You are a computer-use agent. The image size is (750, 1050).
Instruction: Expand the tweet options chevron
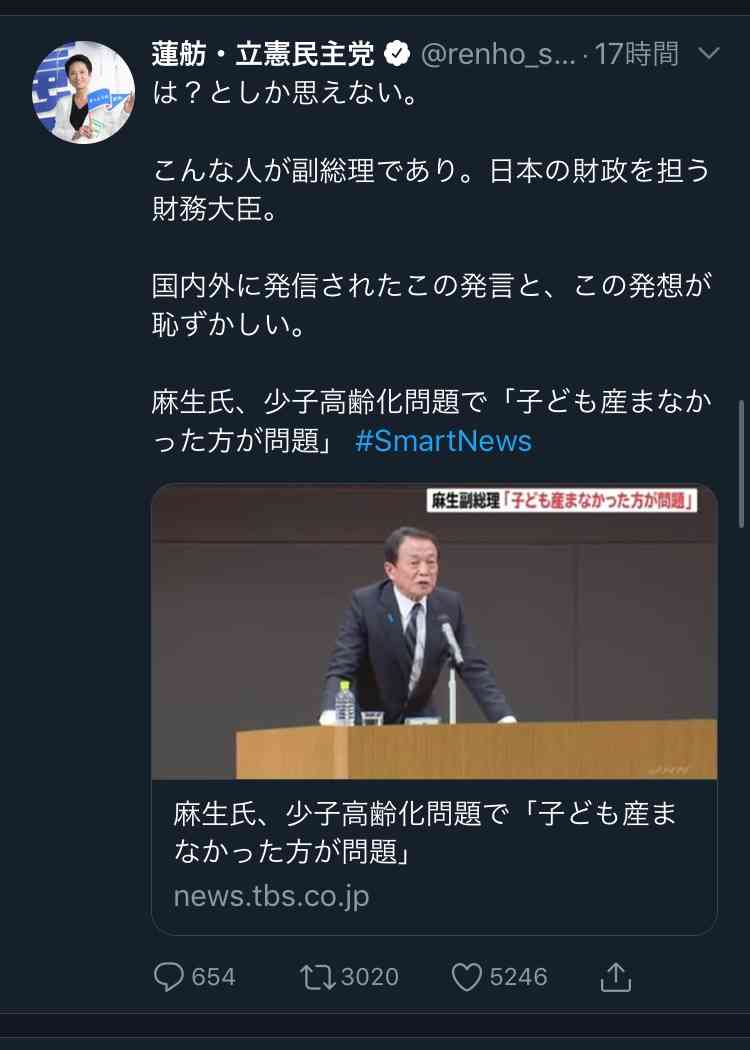pyautogui.click(x=708, y=53)
